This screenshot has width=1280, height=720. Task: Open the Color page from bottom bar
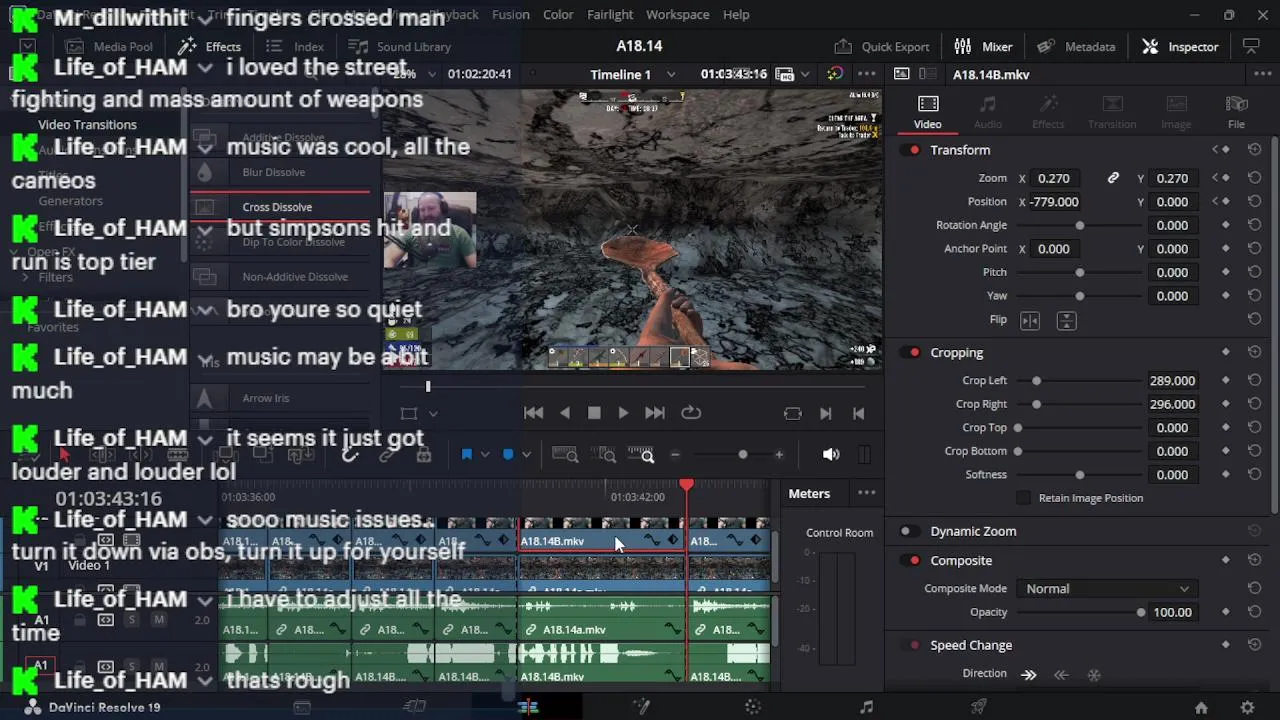pyautogui.click(x=753, y=707)
